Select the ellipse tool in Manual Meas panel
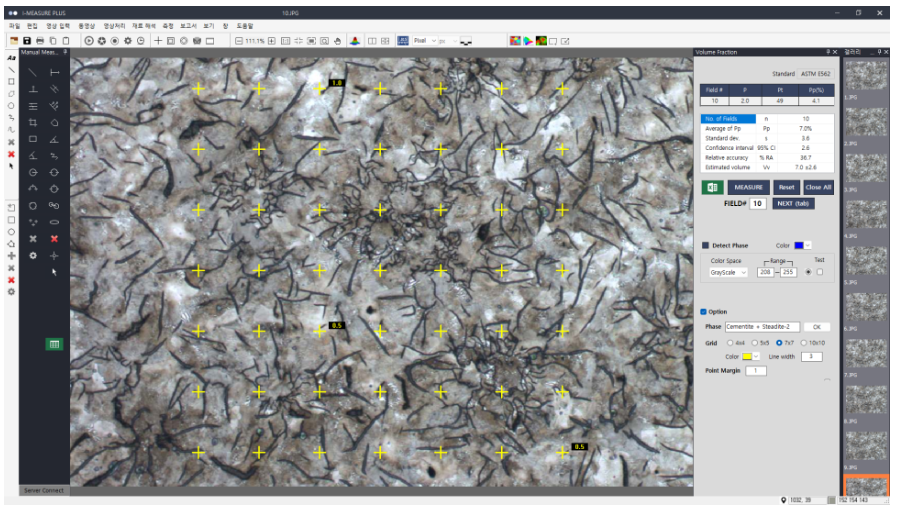Image resolution: width=897 pixels, height=510 pixels. (x=54, y=222)
